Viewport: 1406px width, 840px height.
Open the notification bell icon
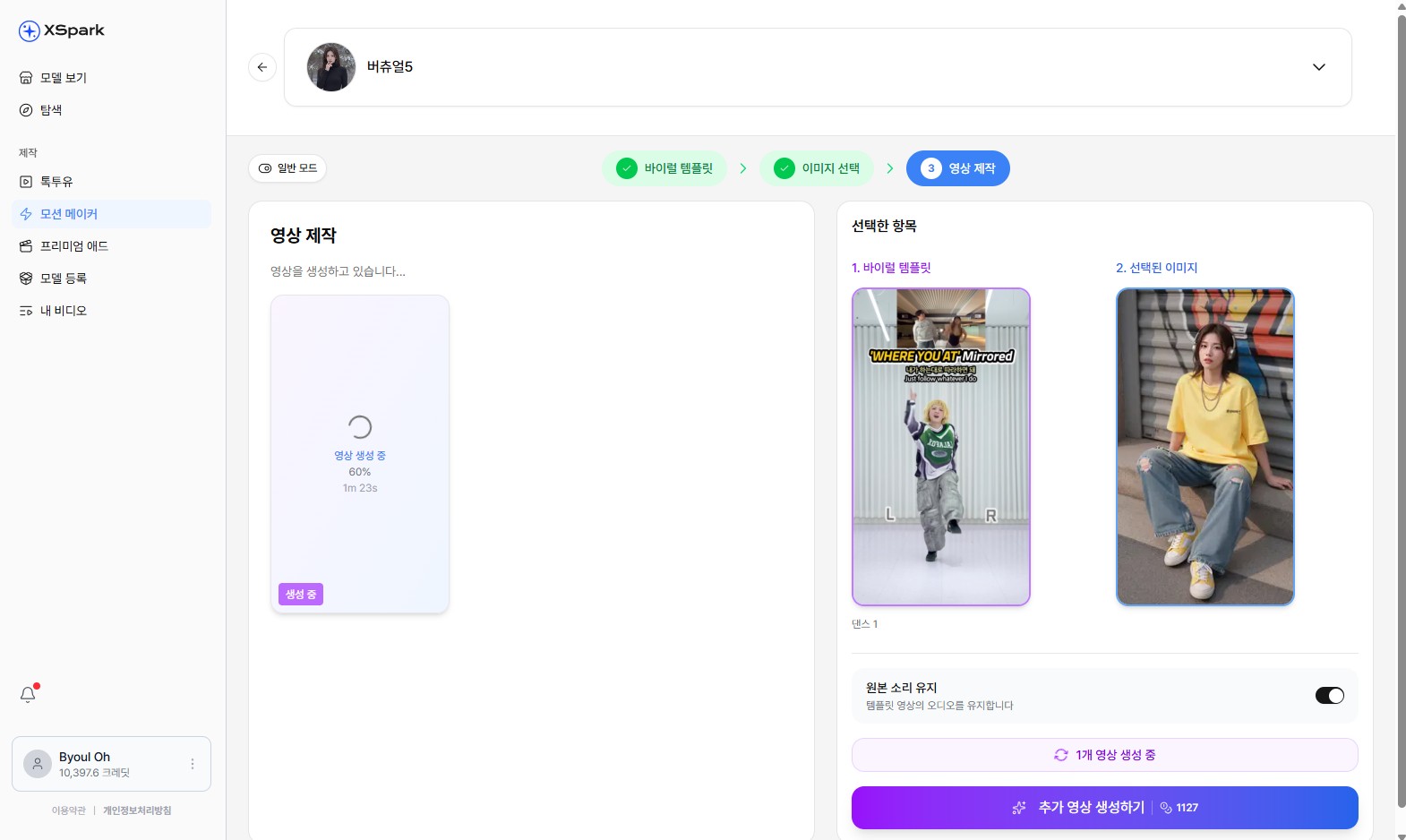point(28,694)
